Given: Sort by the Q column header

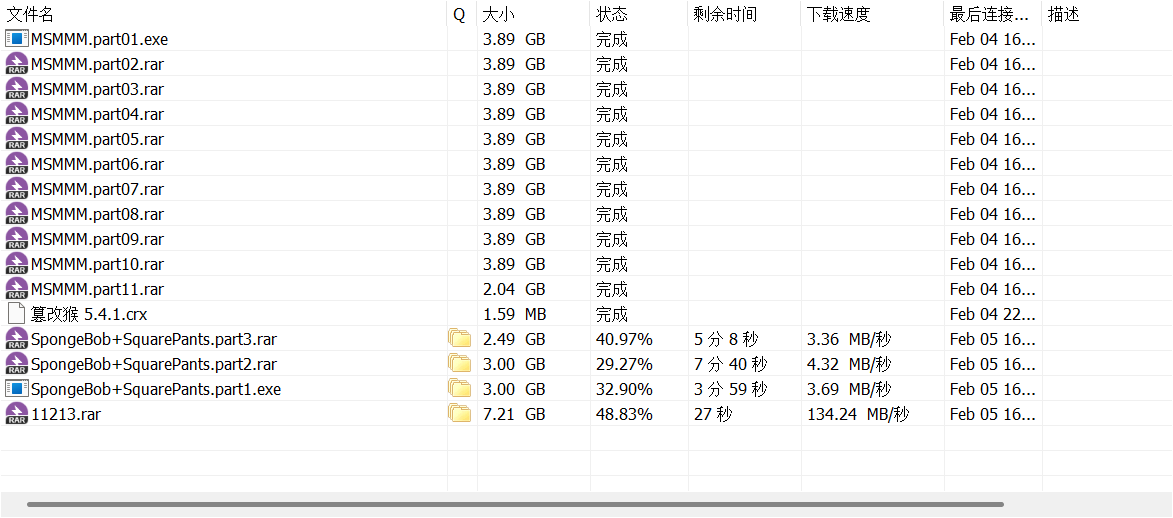Looking at the screenshot, I should point(462,13).
